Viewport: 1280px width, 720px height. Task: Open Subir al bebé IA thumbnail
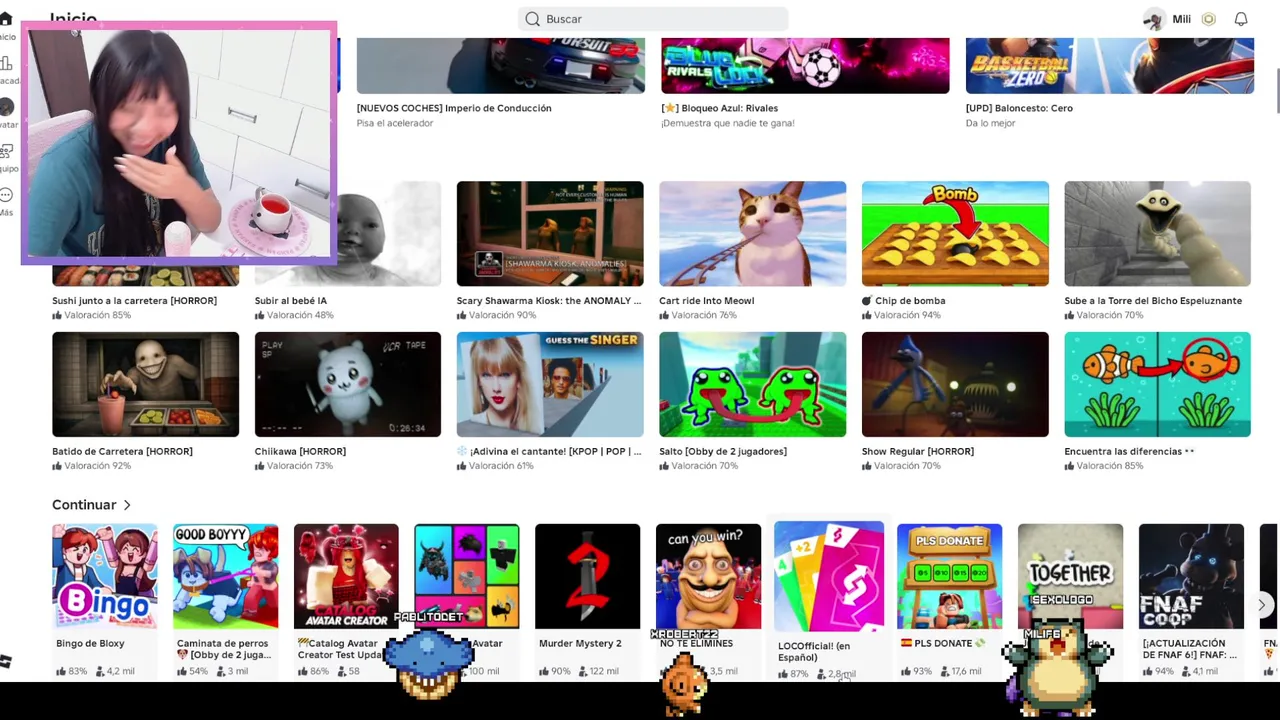390,234
